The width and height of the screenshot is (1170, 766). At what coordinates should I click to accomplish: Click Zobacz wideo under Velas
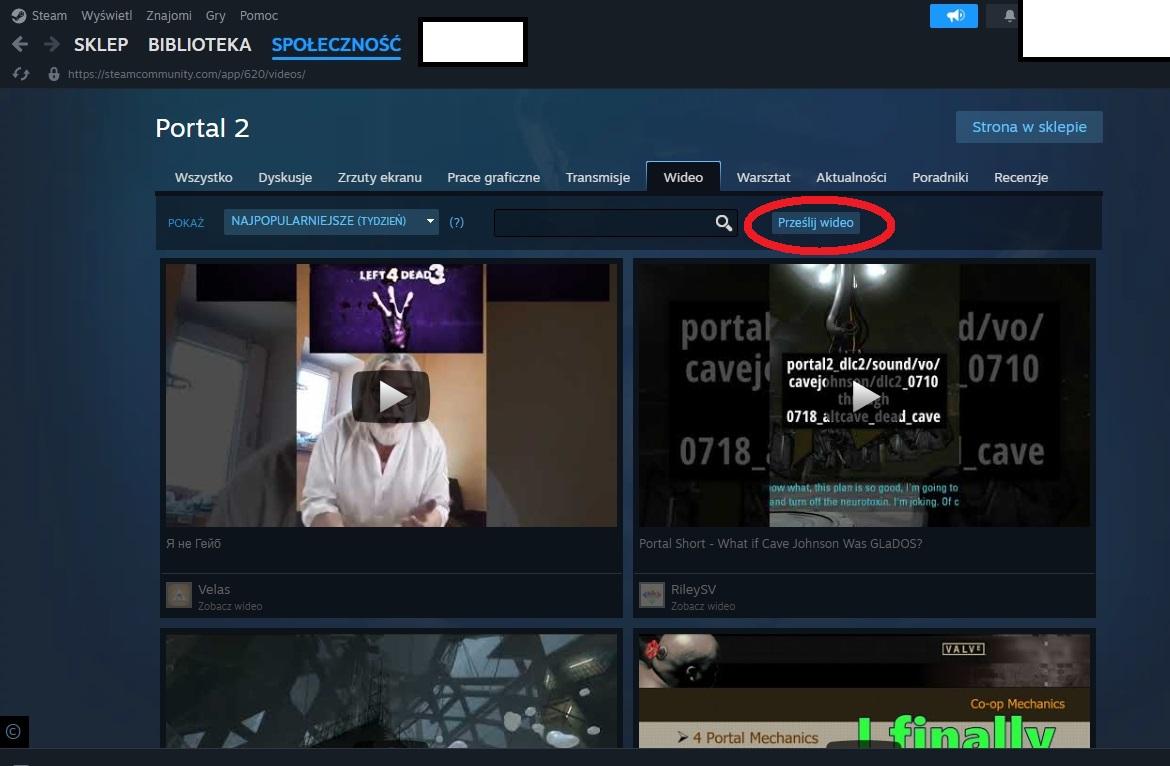[x=230, y=606]
